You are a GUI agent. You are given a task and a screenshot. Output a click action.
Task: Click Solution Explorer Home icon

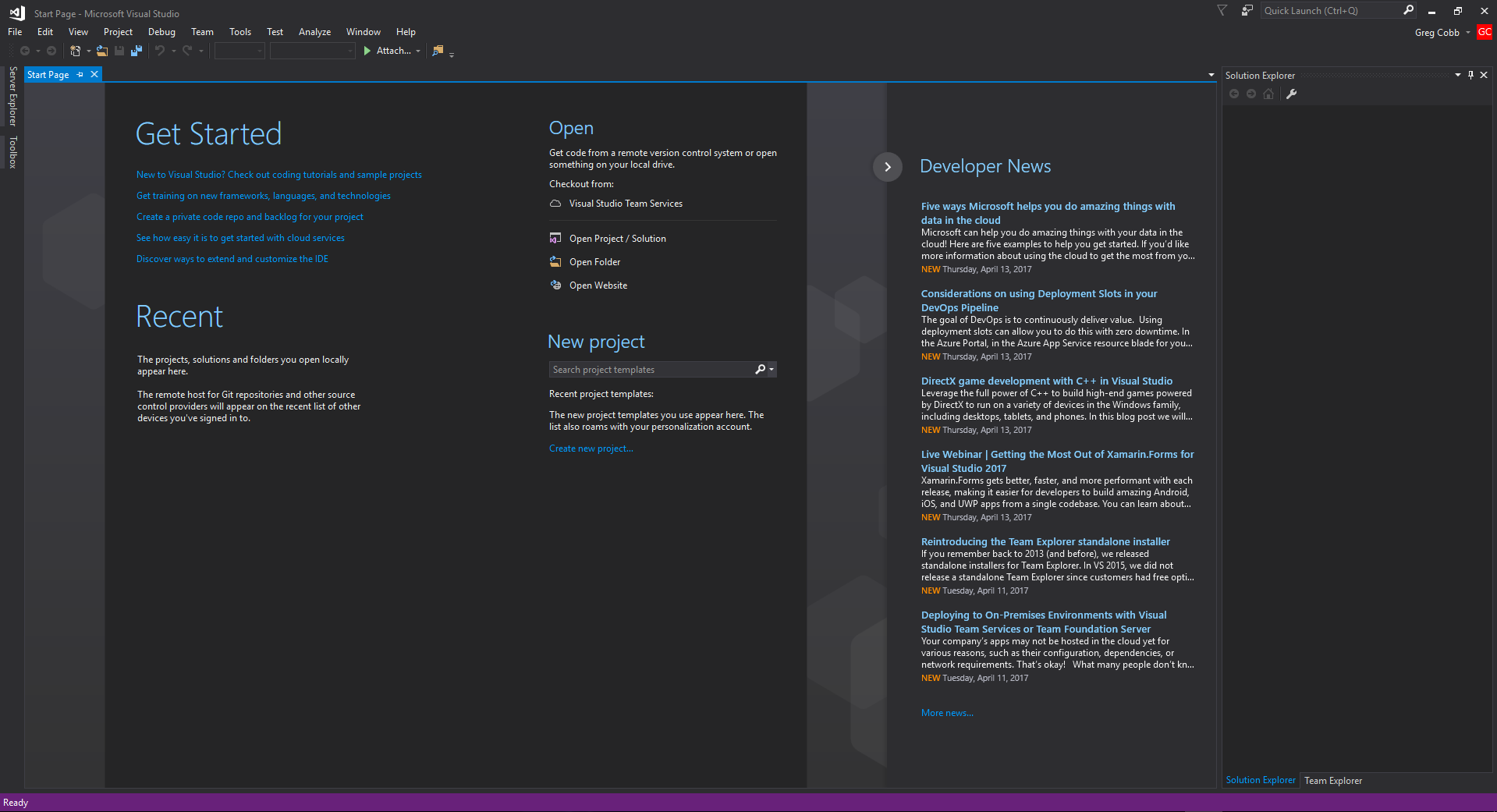tap(1268, 94)
